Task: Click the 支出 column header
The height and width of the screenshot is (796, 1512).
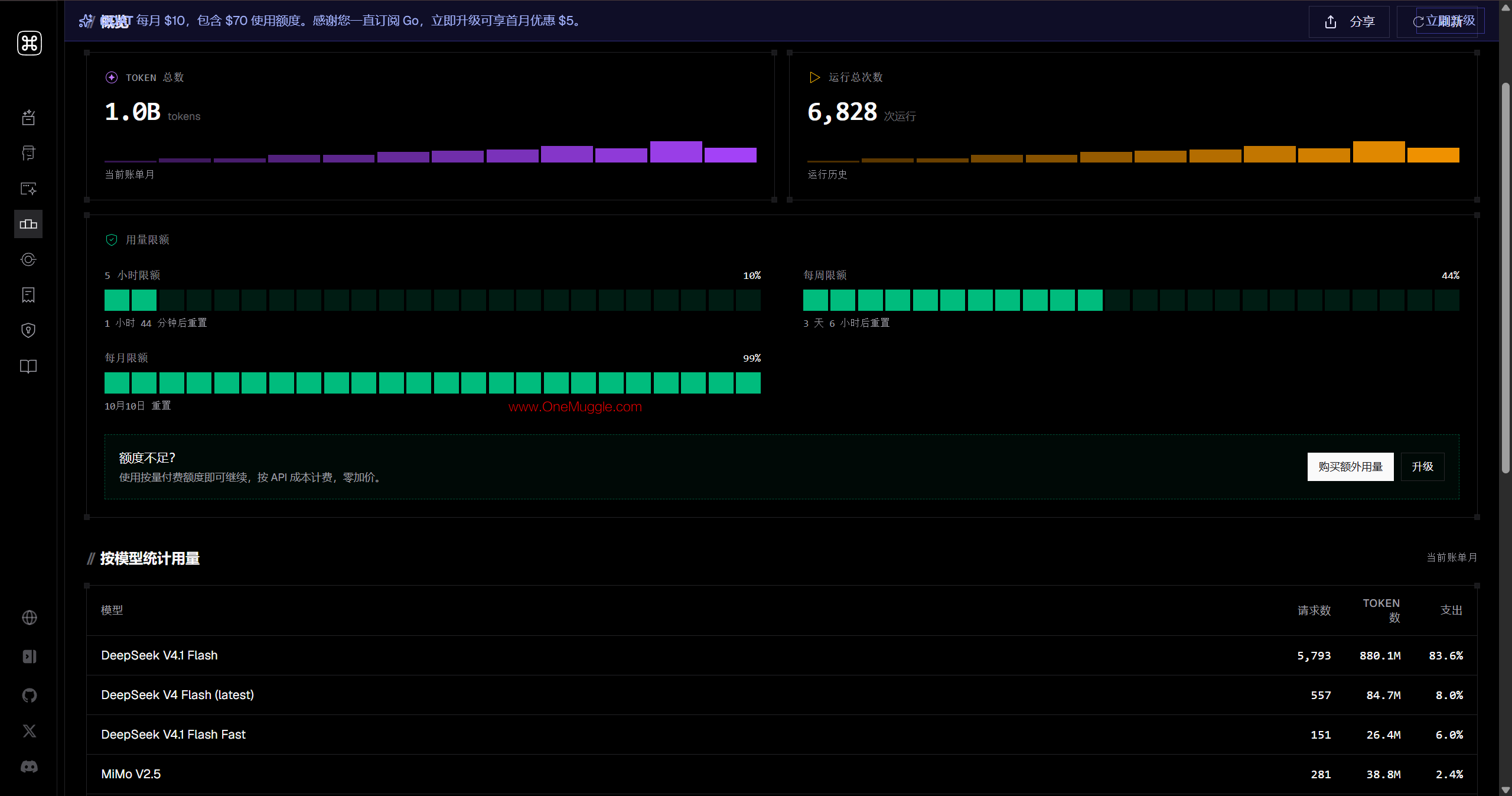Action: point(1451,610)
